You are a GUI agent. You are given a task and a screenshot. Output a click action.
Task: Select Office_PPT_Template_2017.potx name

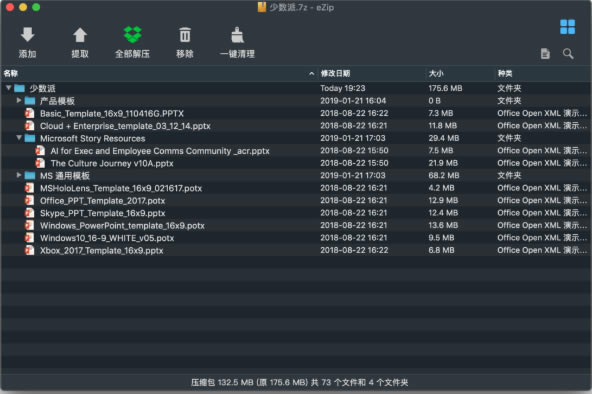pos(103,200)
